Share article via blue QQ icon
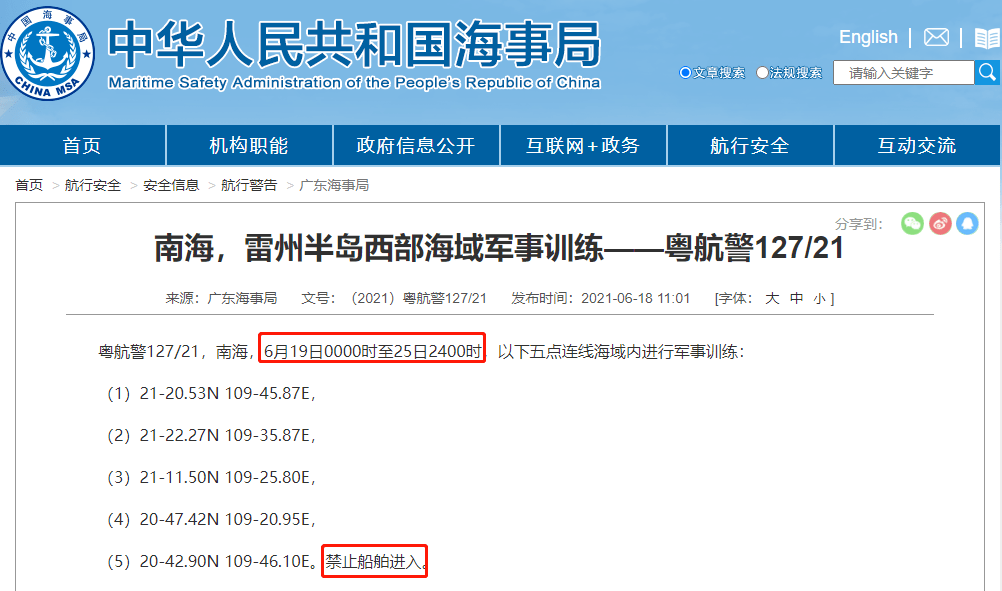 [x=967, y=224]
